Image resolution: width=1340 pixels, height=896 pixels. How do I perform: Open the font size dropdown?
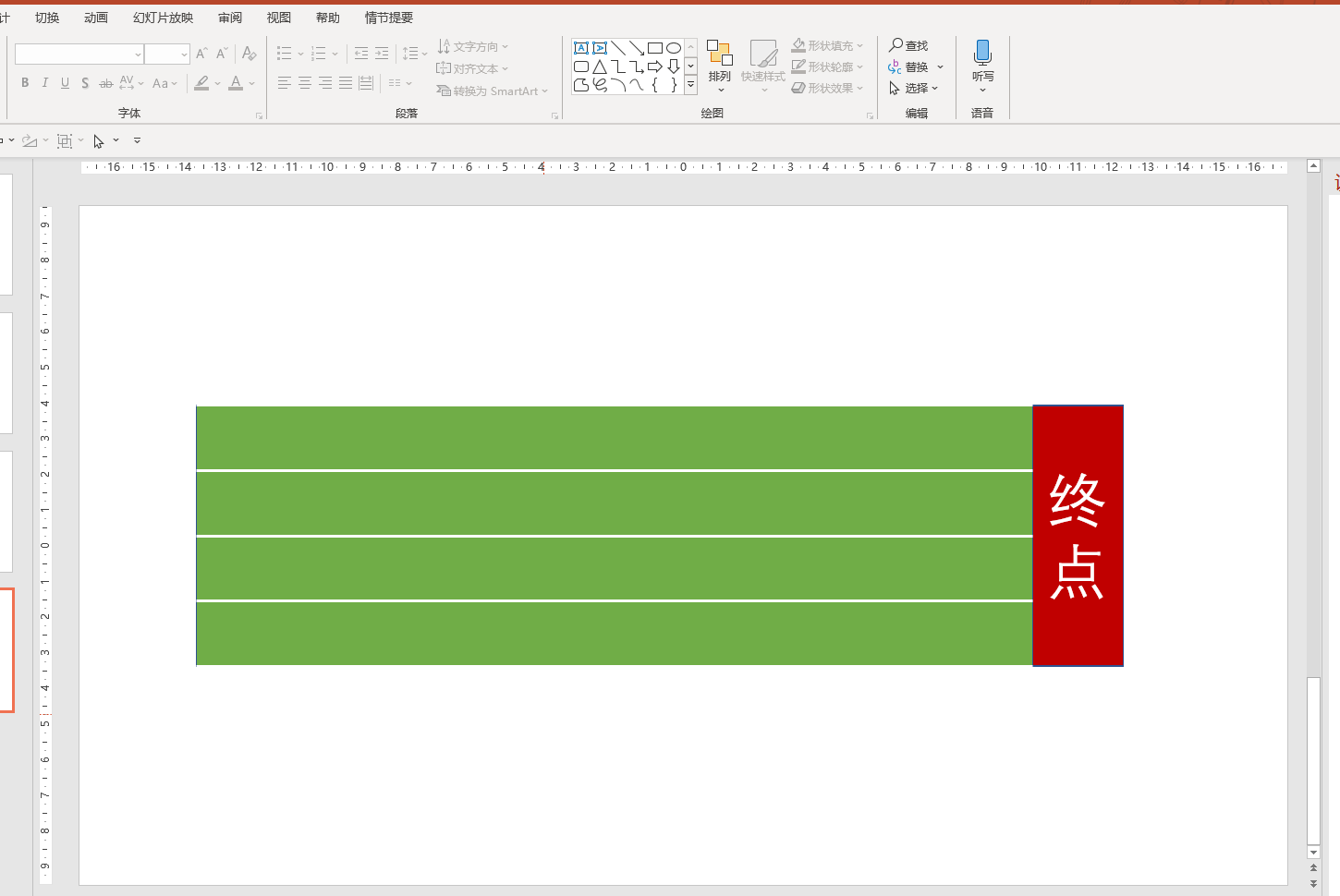(x=184, y=54)
